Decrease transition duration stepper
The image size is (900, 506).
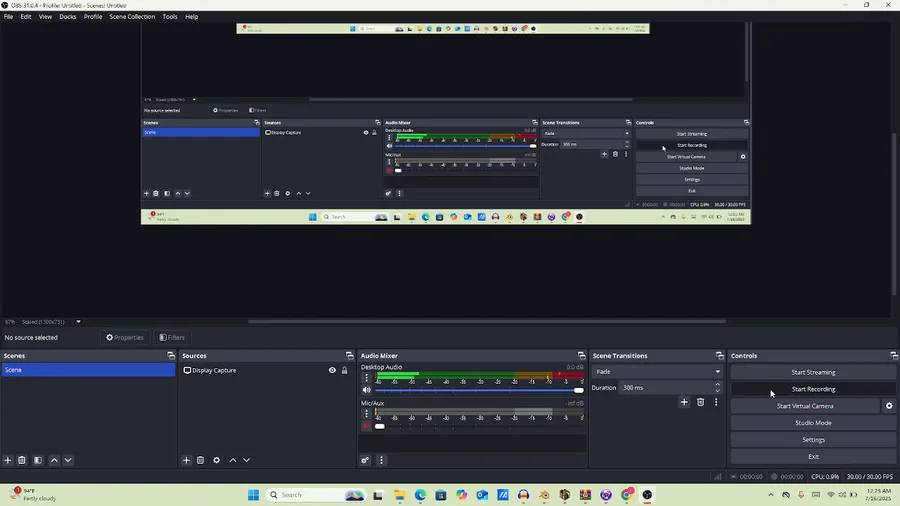point(717,391)
